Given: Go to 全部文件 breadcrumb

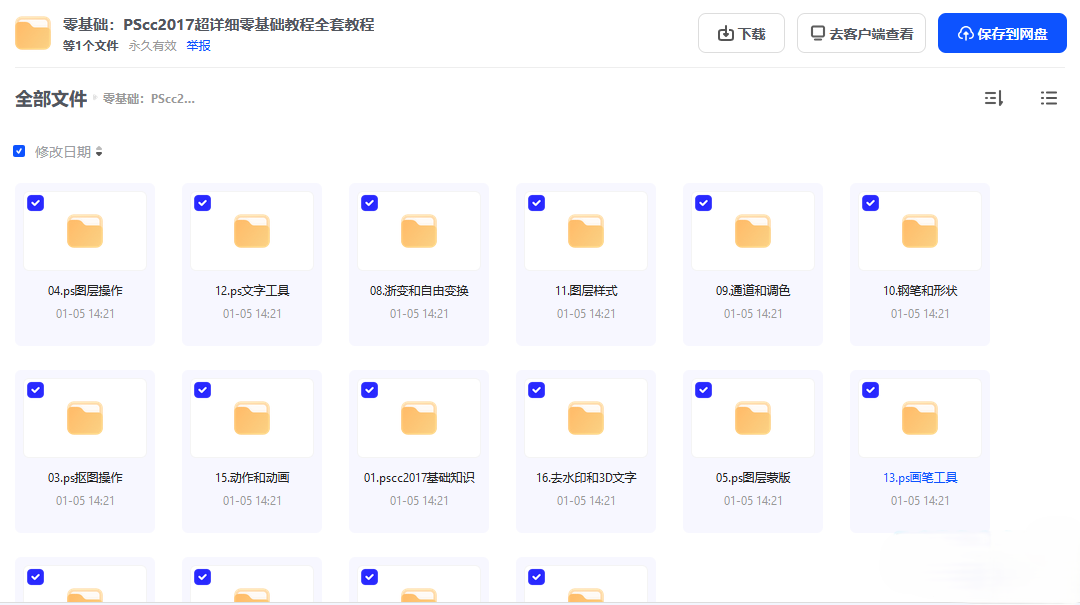Looking at the screenshot, I should 51,99.
